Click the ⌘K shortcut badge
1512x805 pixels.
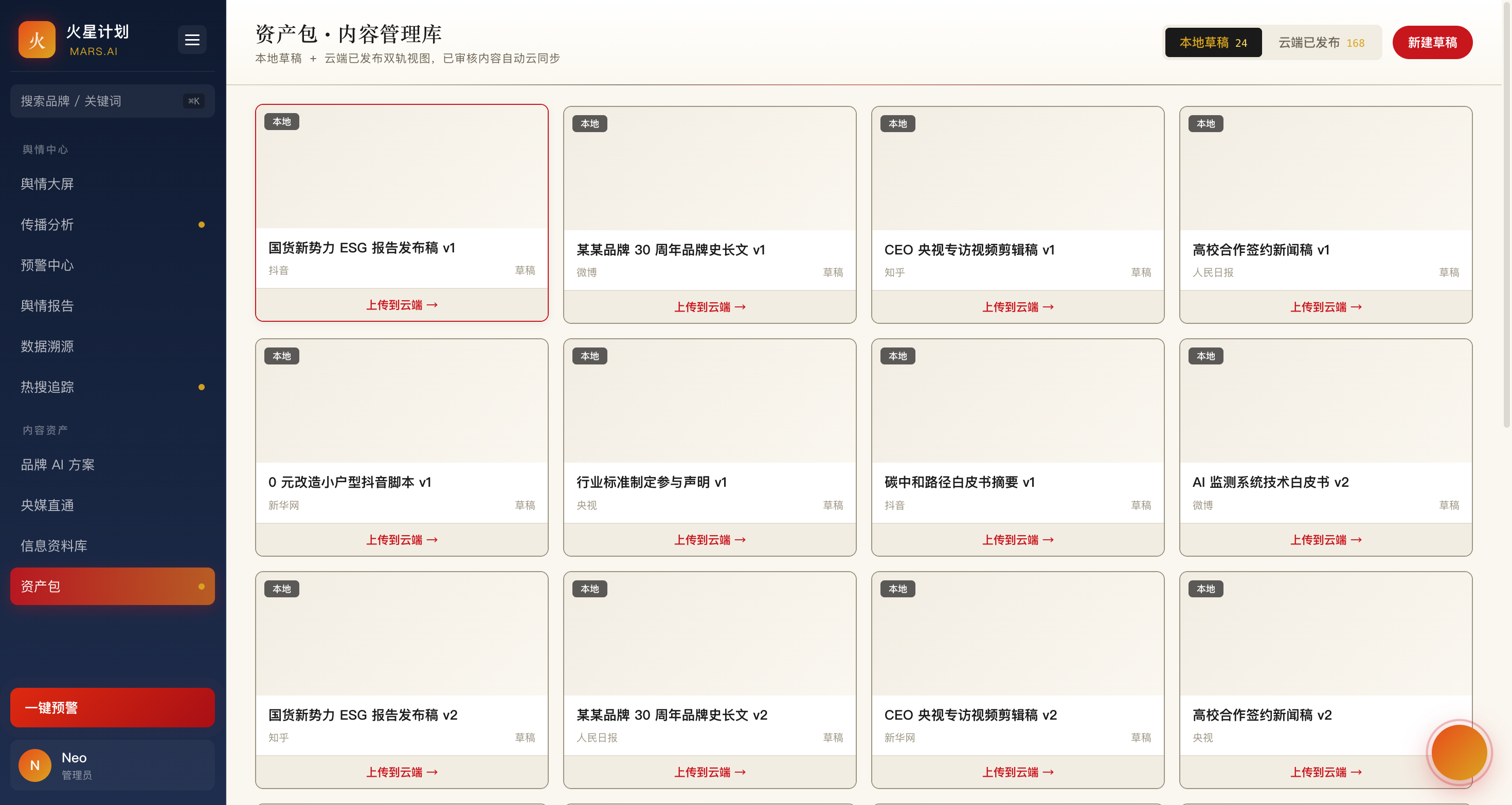click(194, 101)
